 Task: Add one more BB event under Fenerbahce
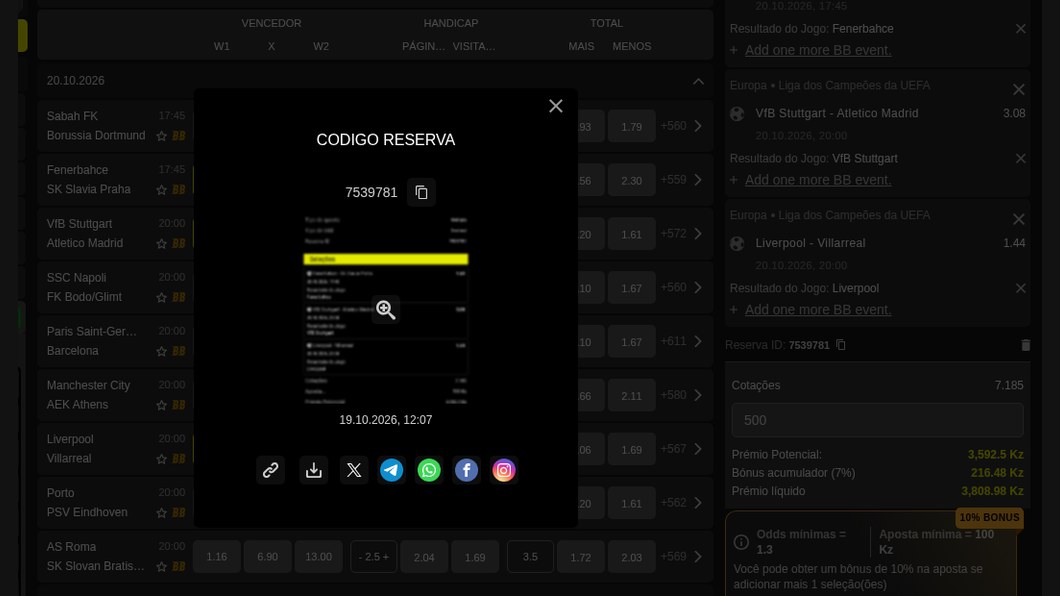coord(818,50)
